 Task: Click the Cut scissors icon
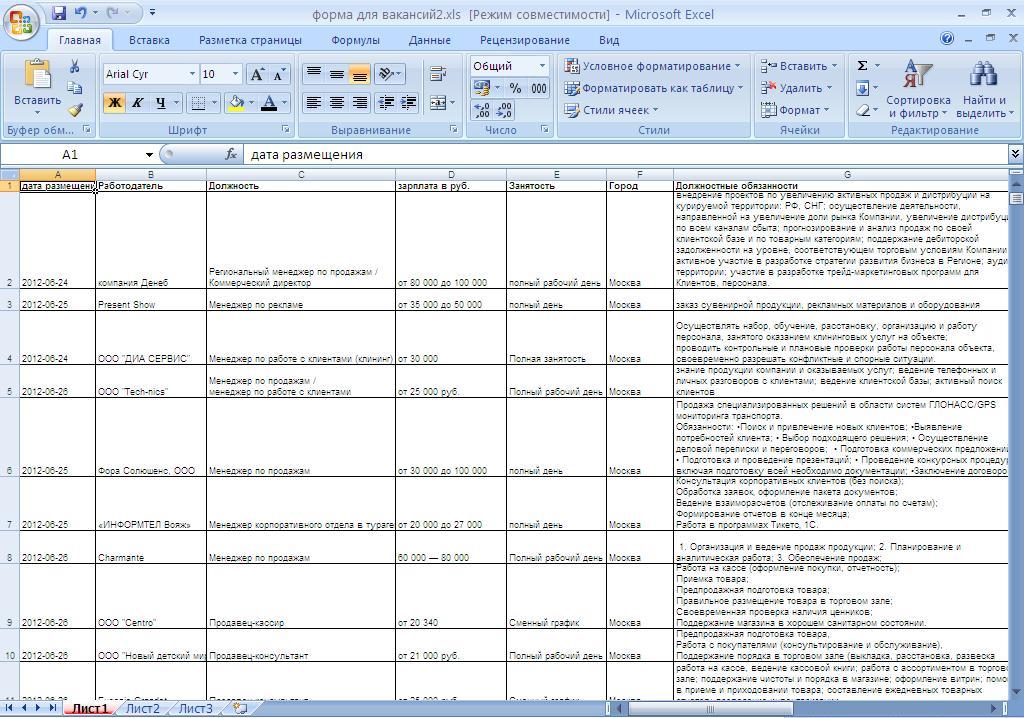[x=74, y=66]
